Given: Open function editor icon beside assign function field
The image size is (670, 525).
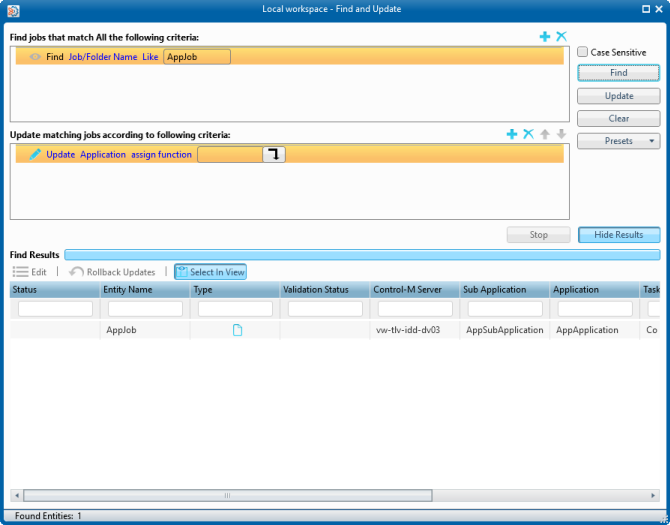Looking at the screenshot, I should (274, 154).
